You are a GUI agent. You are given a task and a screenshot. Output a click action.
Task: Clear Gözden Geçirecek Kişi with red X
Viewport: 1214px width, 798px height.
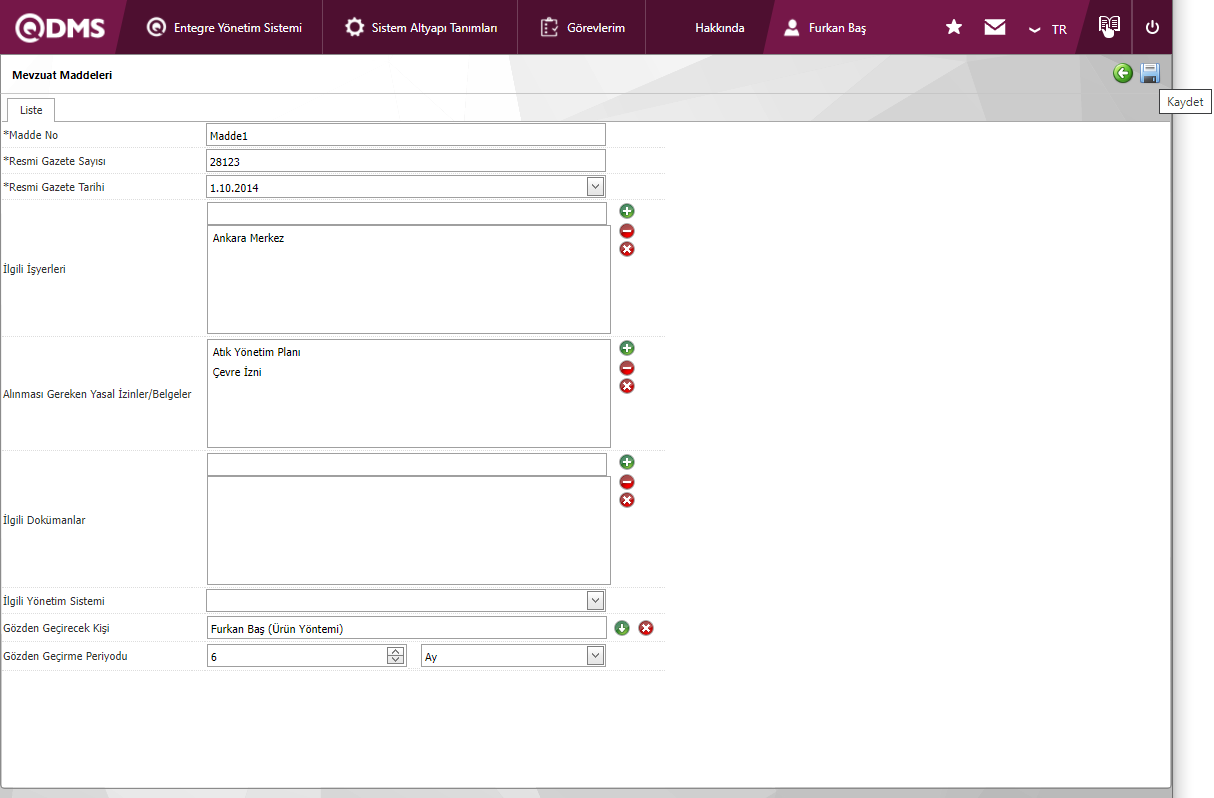click(x=646, y=628)
